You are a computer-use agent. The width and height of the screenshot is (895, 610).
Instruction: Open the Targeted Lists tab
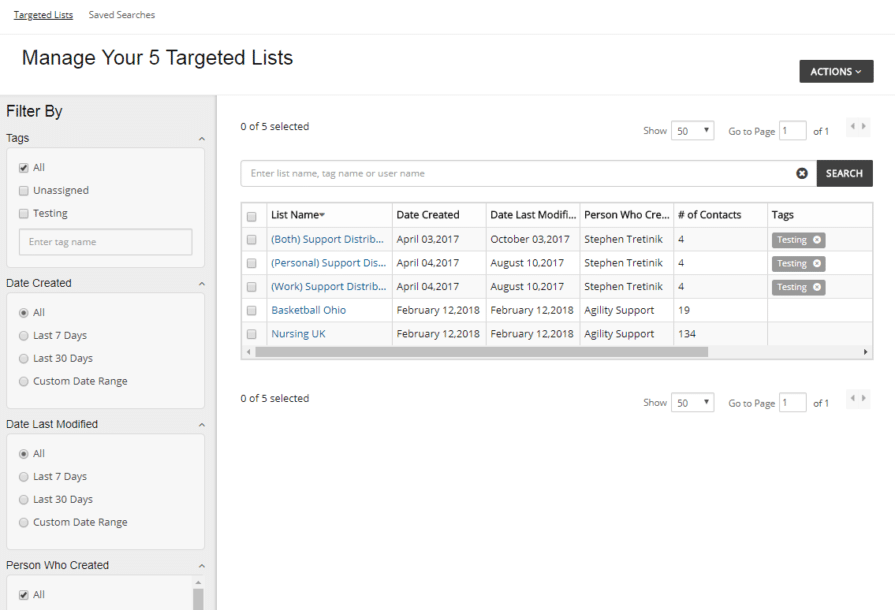[44, 15]
